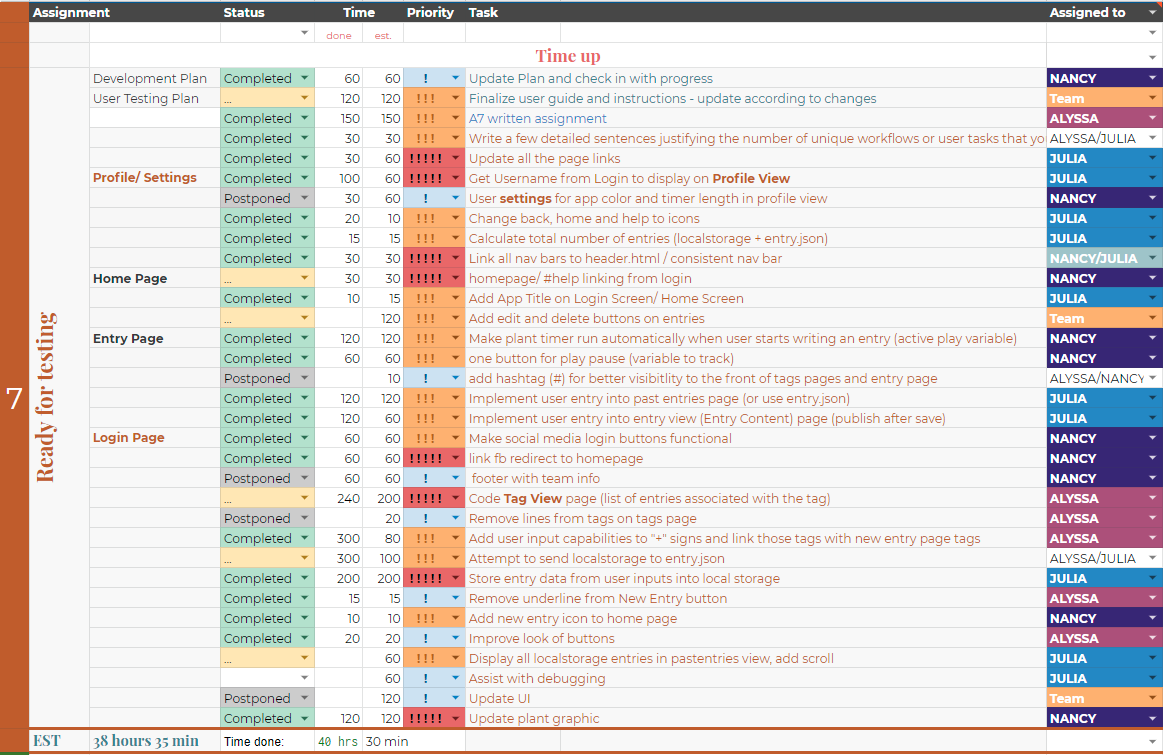This screenshot has width=1163, height=755.
Task: Open the blank Status filter dropdown in the header row
Action: pos(304,32)
